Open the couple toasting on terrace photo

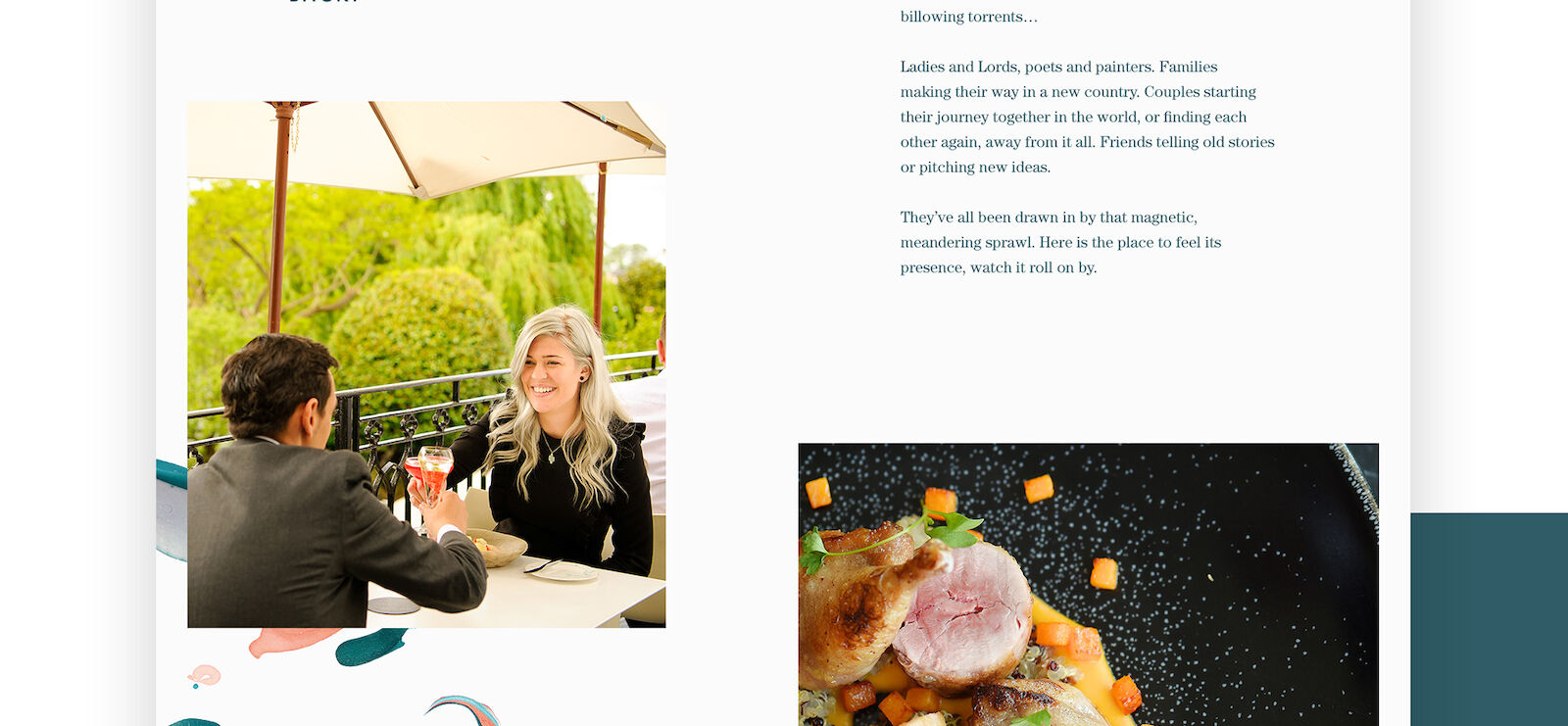(x=426, y=363)
